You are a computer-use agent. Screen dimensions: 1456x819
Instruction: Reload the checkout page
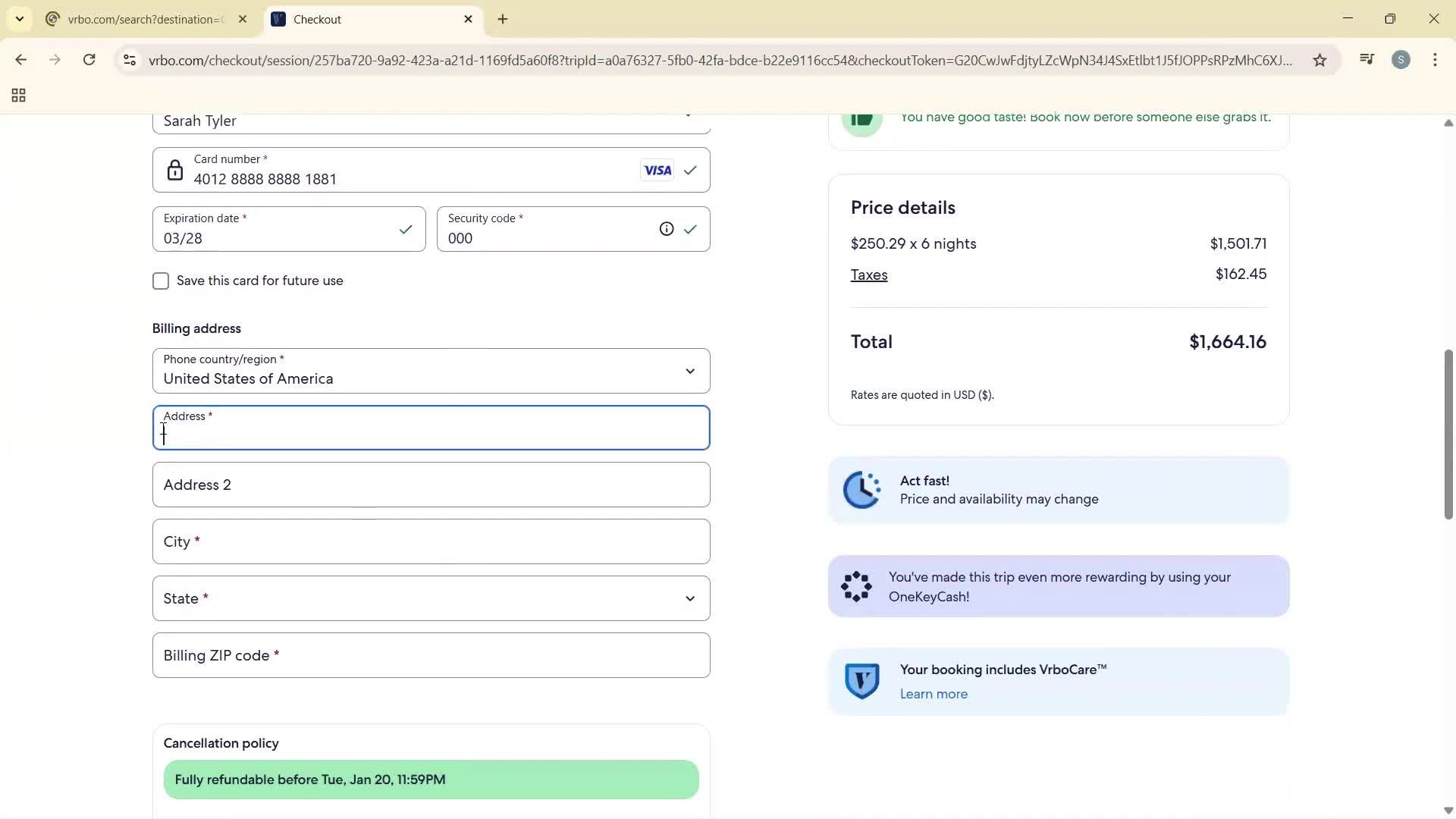click(89, 60)
